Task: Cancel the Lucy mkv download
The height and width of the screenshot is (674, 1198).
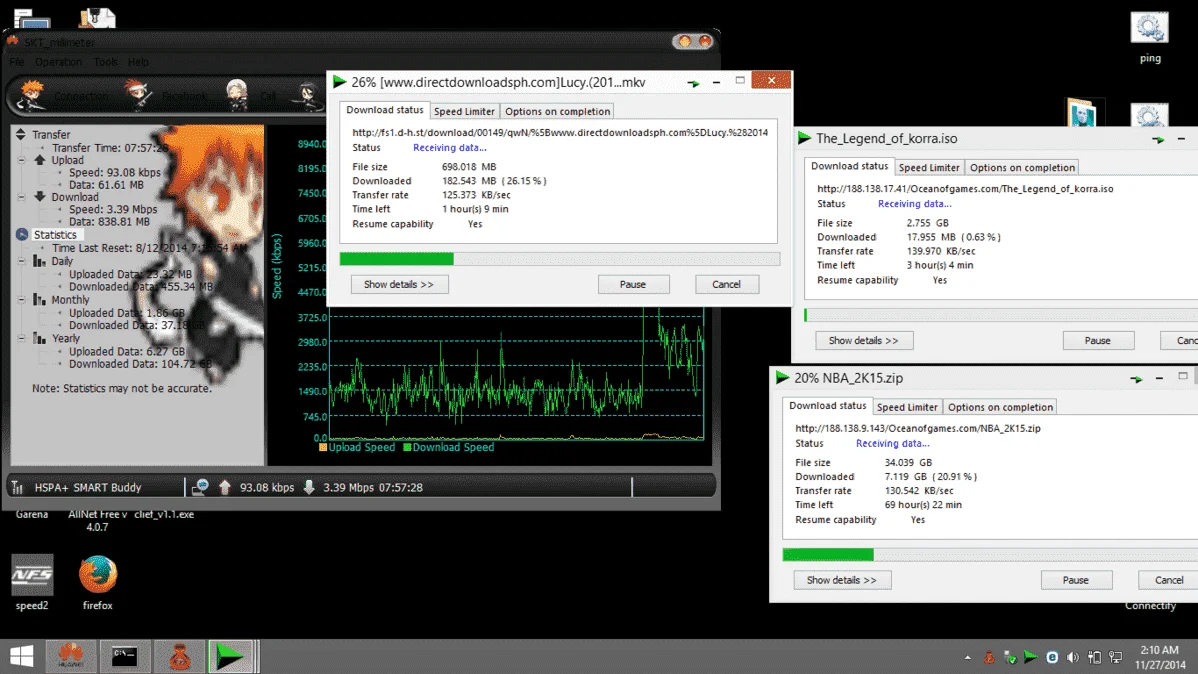Action: [726, 284]
